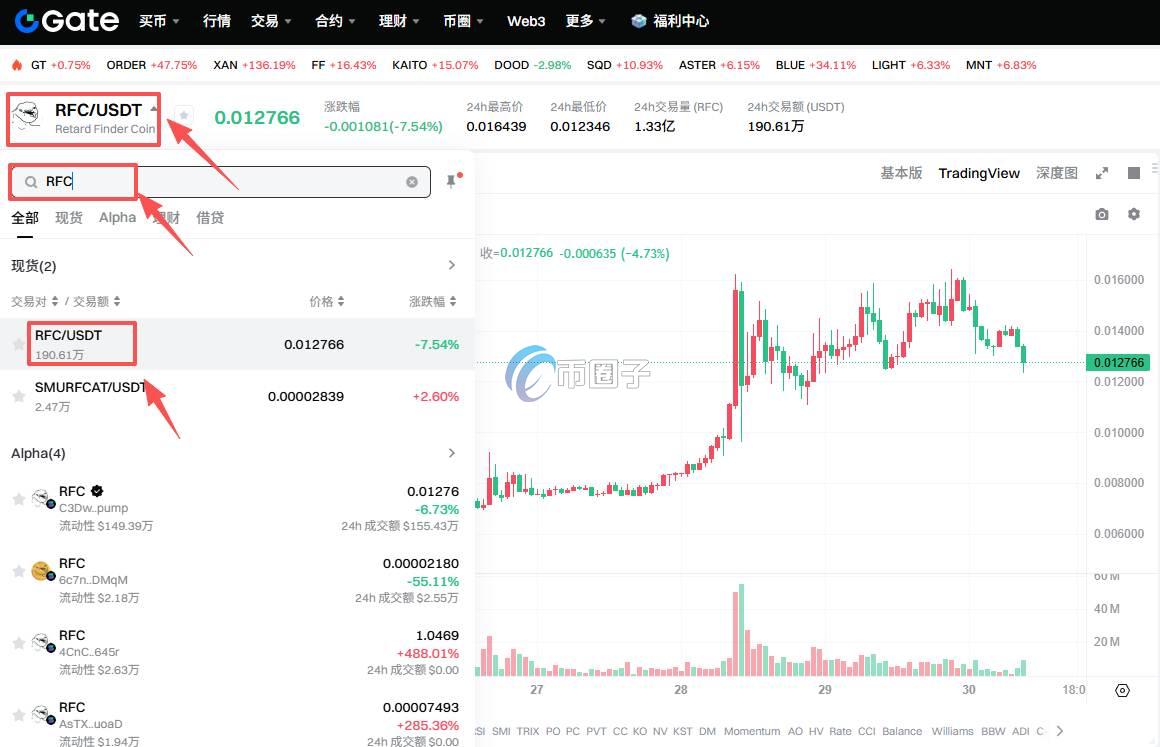The width and height of the screenshot is (1160, 747).
Task: Expand the Alpha(4) section
Action: pyautogui.click(x=451, y=453)
